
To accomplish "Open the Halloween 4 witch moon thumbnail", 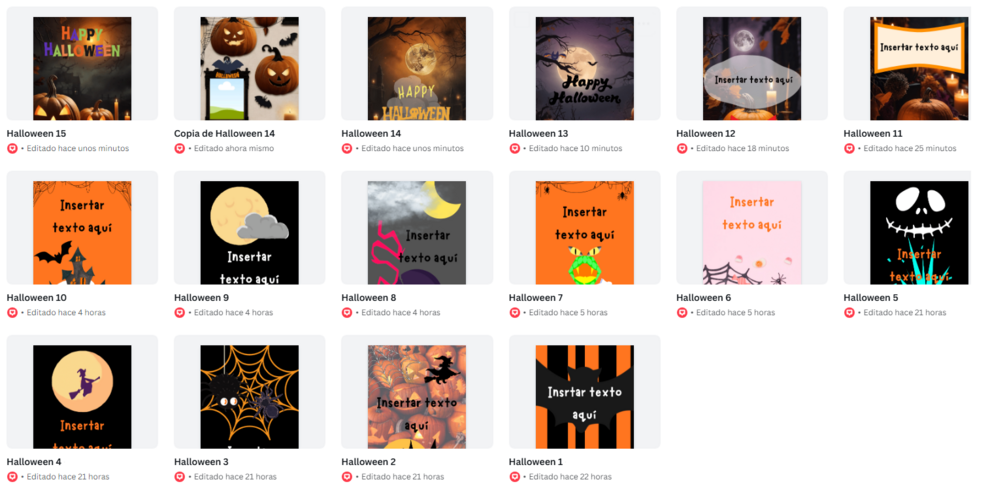I will point(82,397).
